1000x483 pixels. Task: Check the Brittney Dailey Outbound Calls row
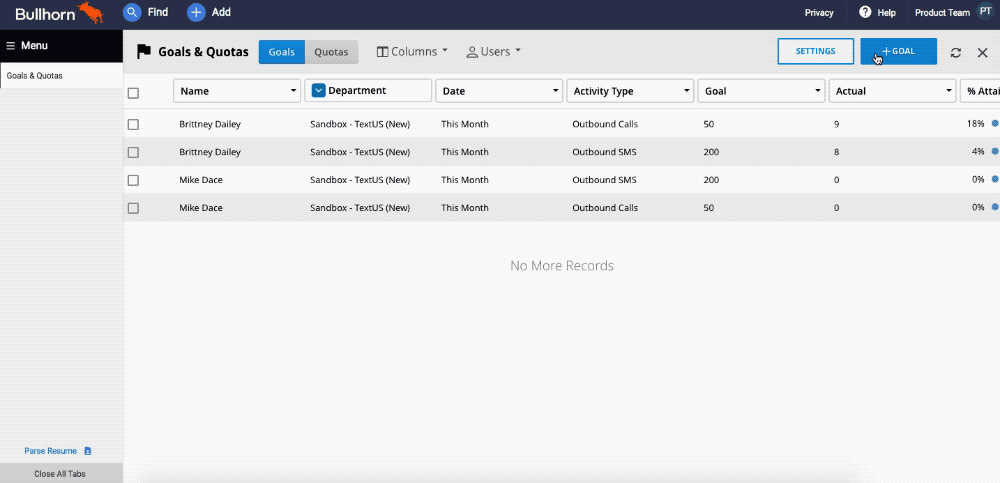click(133, 125)
